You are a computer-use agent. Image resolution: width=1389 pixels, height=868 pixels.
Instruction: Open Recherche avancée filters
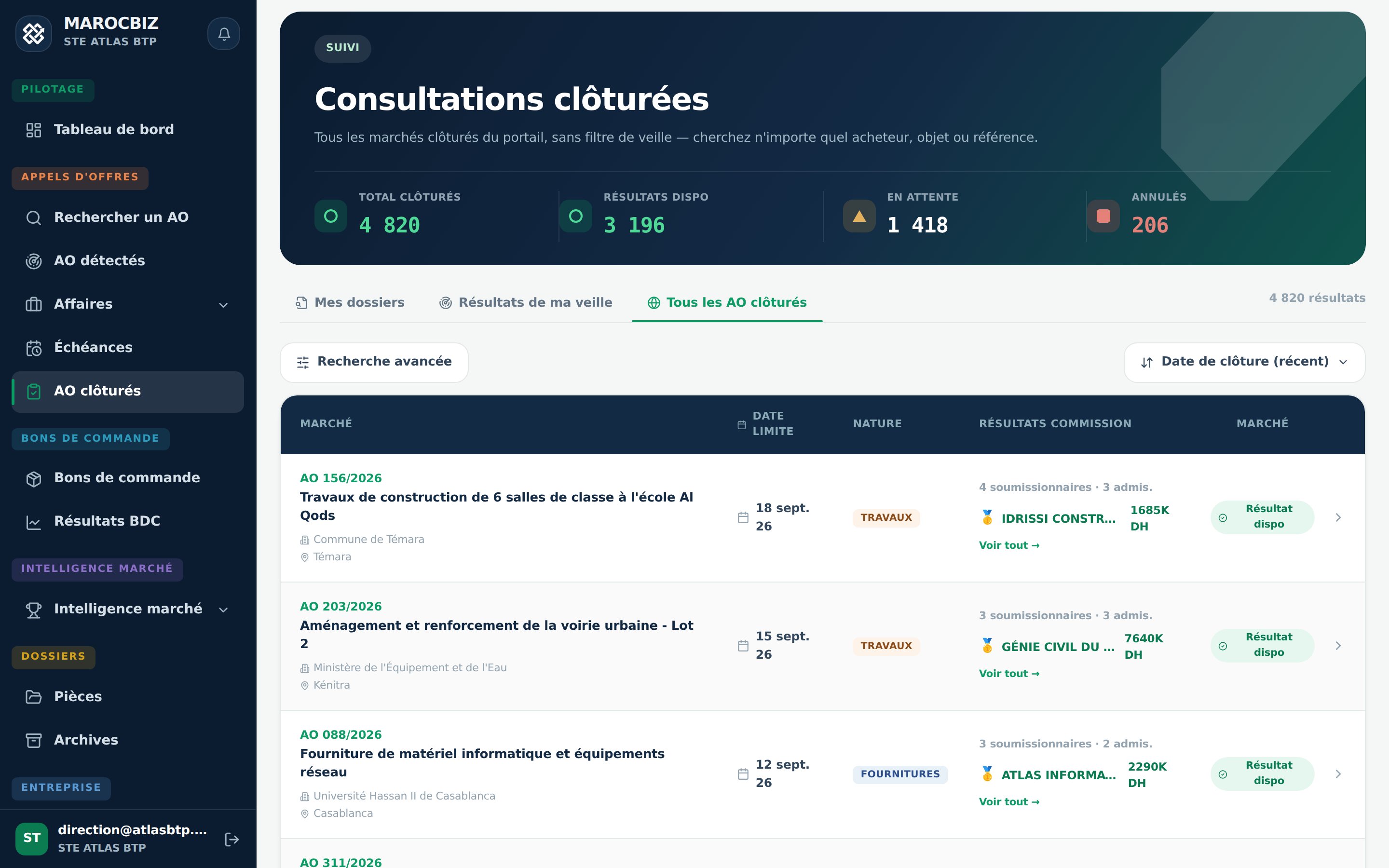point(374,362)
